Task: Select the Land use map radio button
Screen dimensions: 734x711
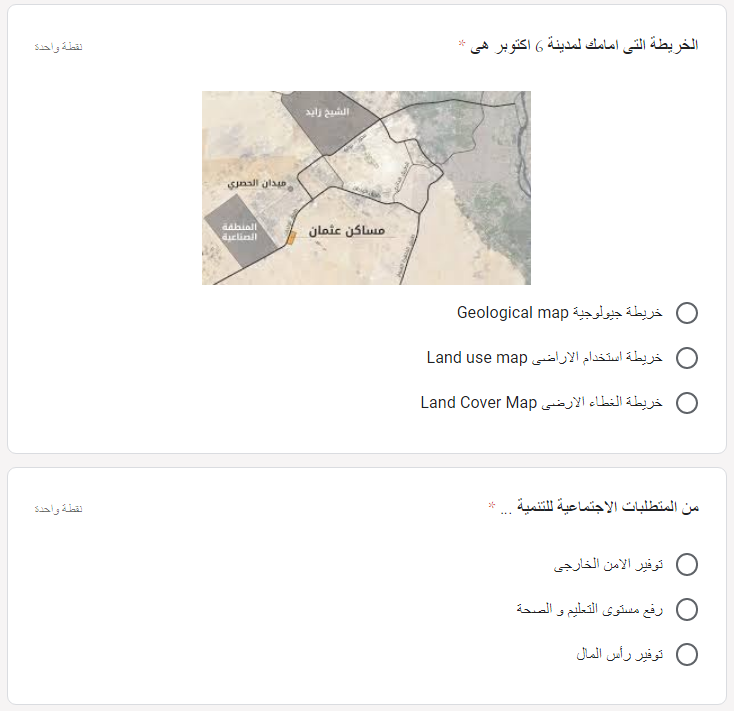Action: [x=687, y=358]
